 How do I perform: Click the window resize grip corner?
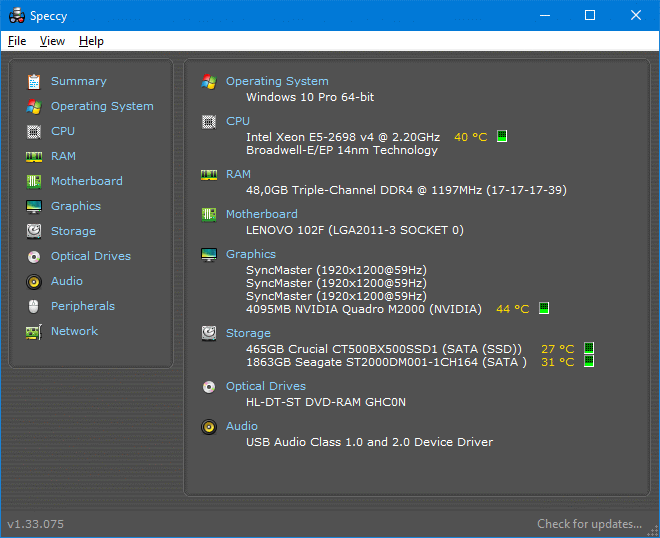pos(652,530)
